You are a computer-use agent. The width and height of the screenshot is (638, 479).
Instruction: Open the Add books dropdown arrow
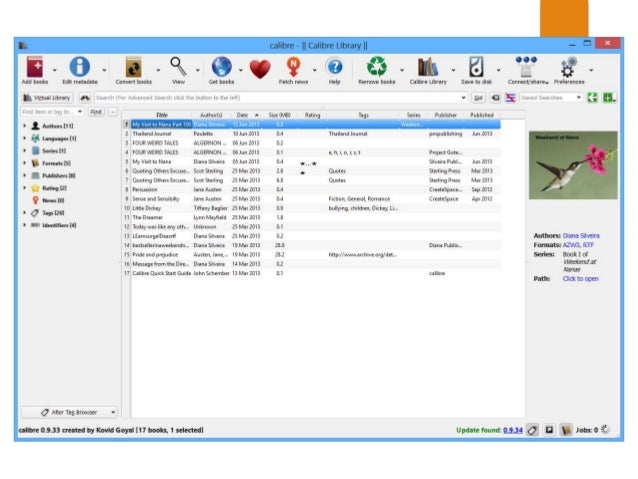[x=55, y=70]
